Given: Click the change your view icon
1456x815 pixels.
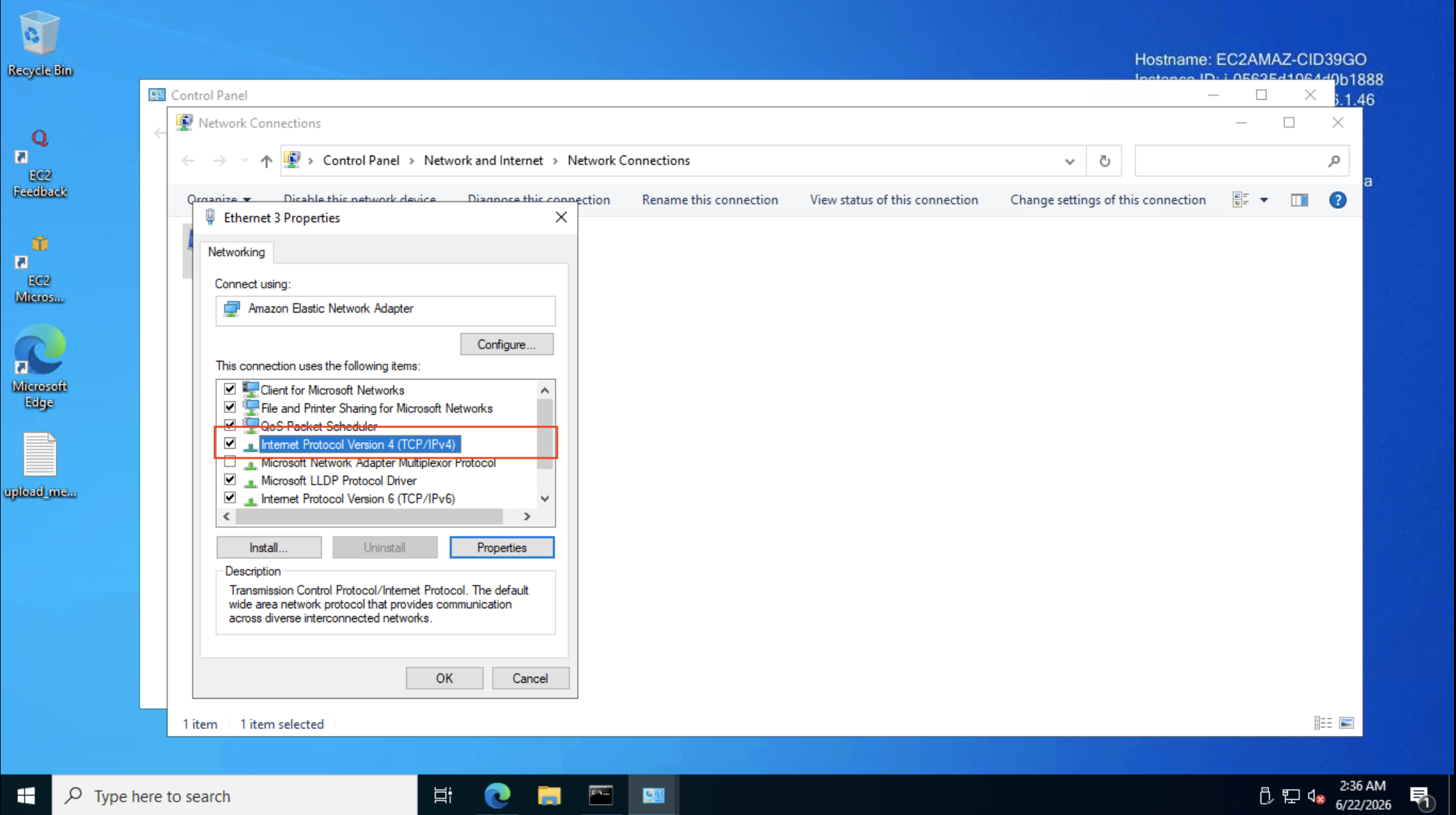Looking at the screenshot, I should click(1241, 200).
